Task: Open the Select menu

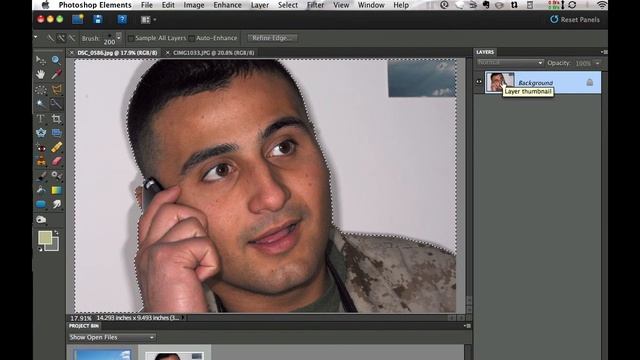Action: [288, 5]
